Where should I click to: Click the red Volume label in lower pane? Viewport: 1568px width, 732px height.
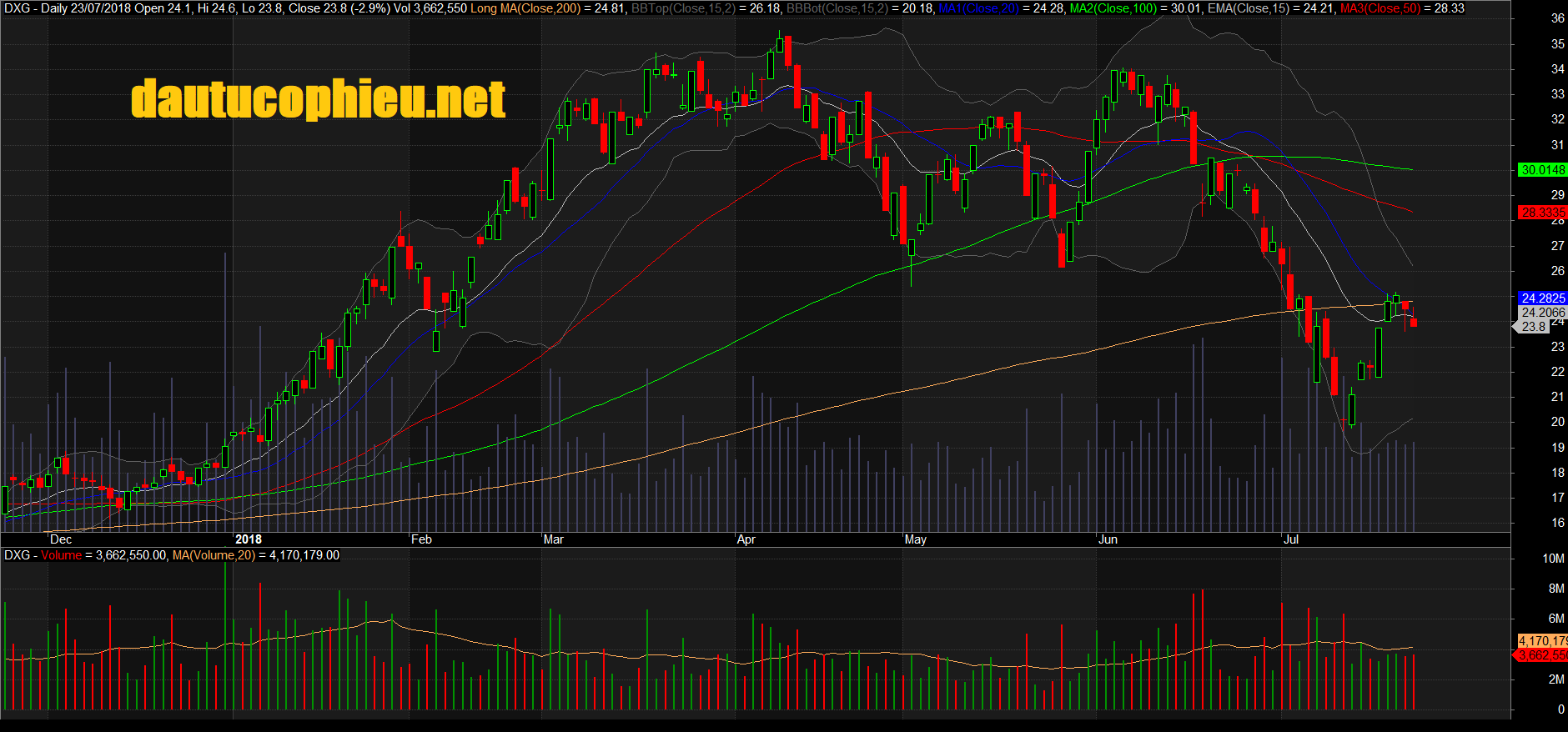62,555
